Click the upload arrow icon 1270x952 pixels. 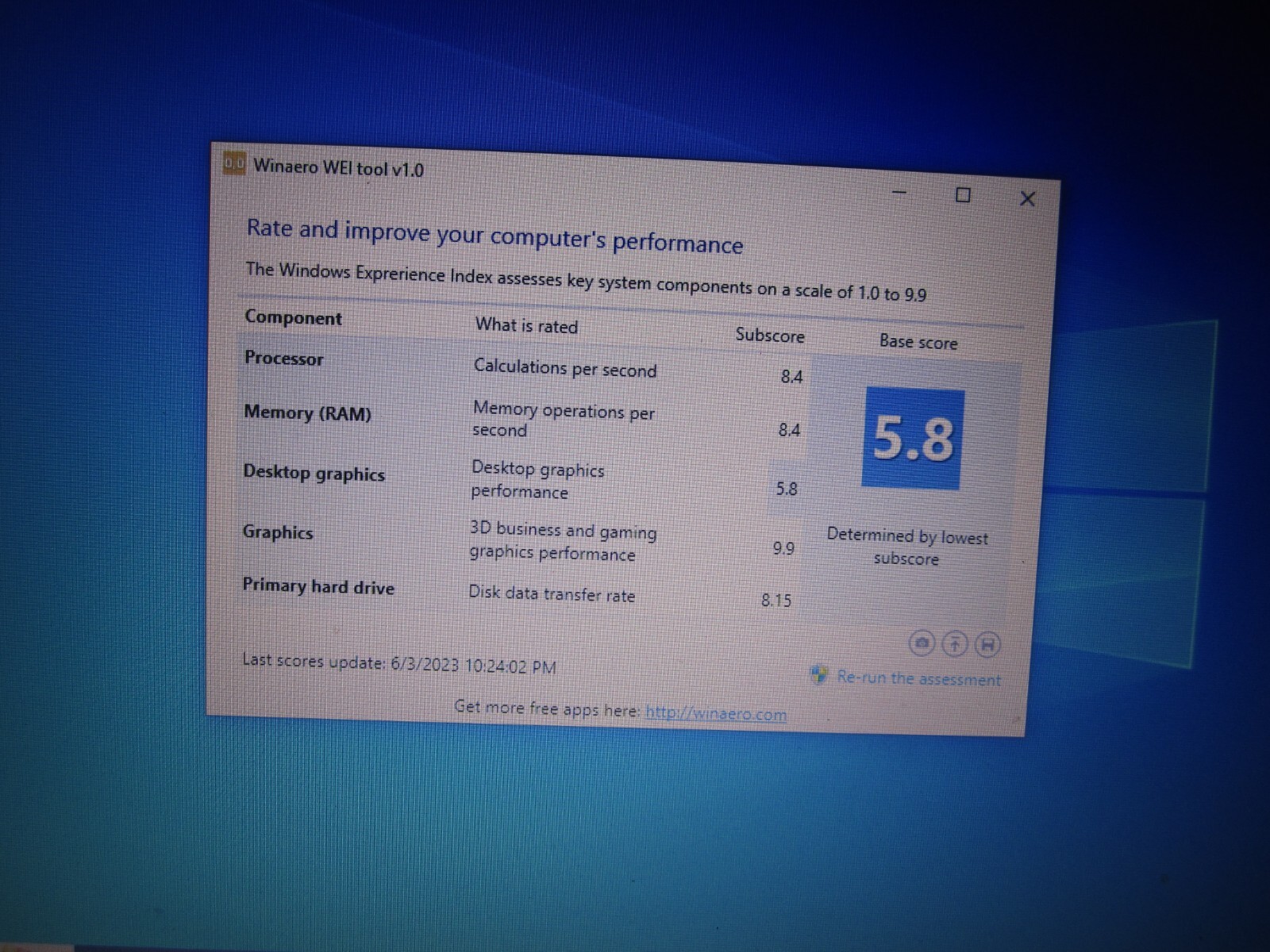click(x=955, y=644)
